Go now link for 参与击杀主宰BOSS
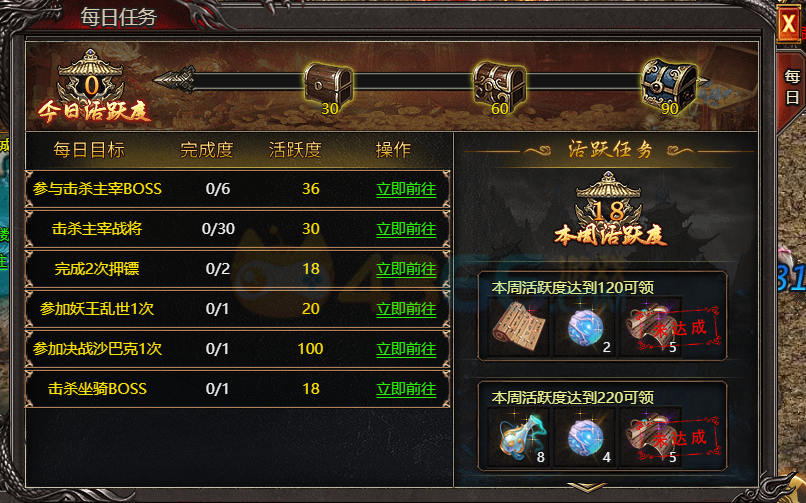The width and height of the screenshot is (806, 503). pos(406,190)
